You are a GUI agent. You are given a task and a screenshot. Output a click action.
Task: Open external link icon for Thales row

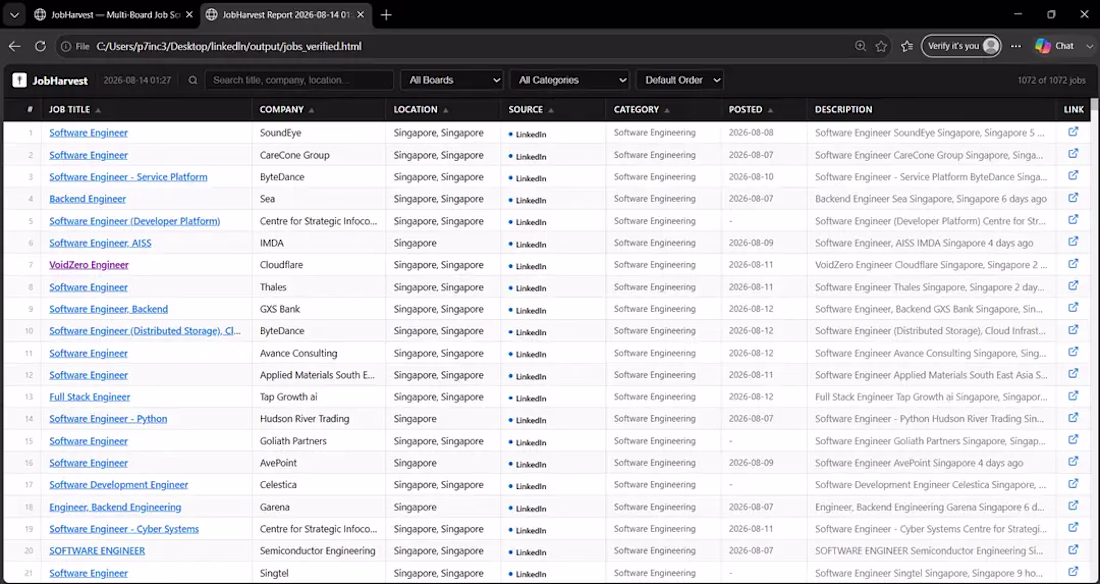coord(1073,286)
